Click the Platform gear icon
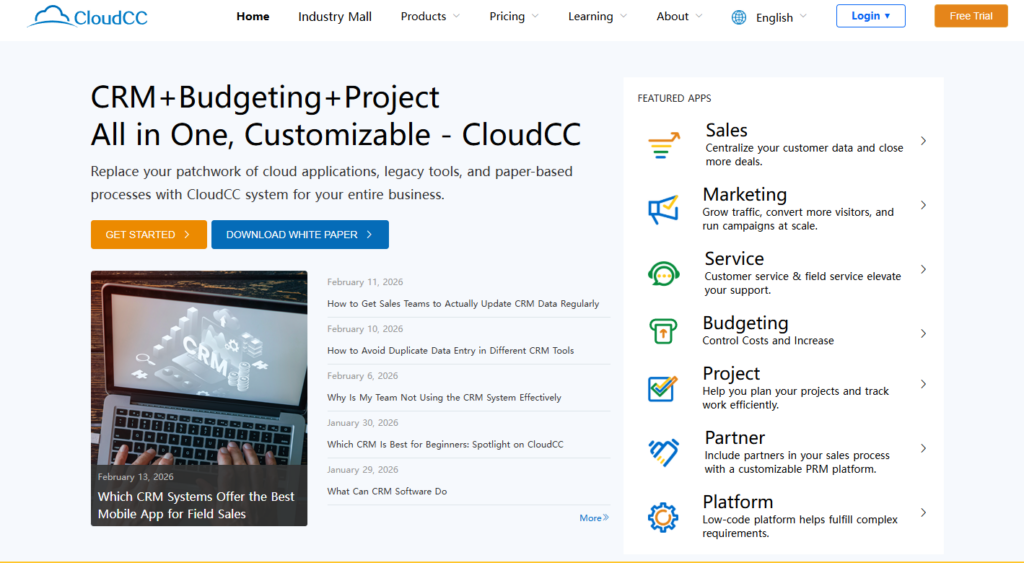Image resolution: width=1024 pixels, height=563 pixels. (663, 517)
